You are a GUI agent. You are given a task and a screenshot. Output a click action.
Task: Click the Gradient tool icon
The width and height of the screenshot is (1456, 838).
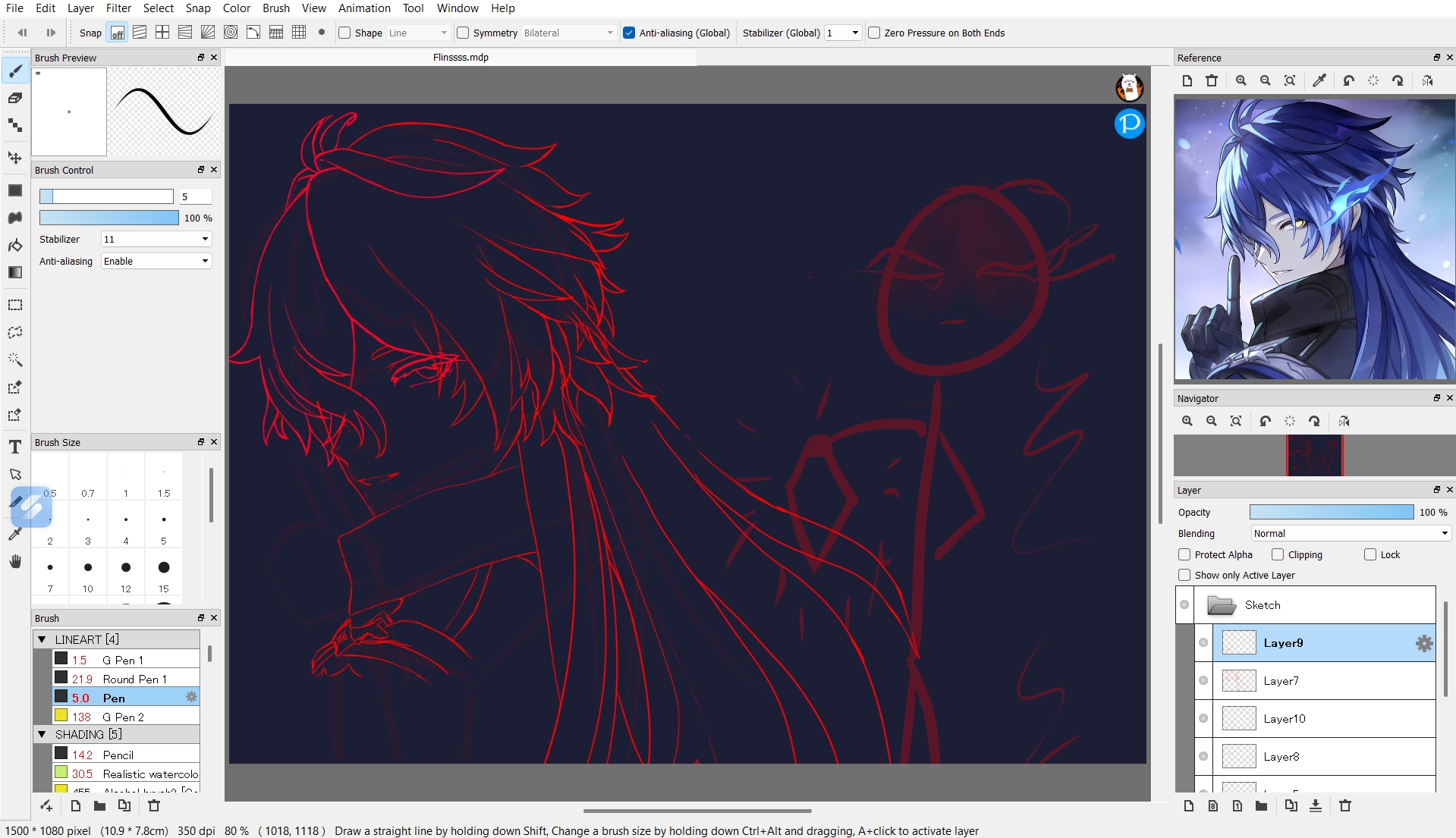coord(15,272)
